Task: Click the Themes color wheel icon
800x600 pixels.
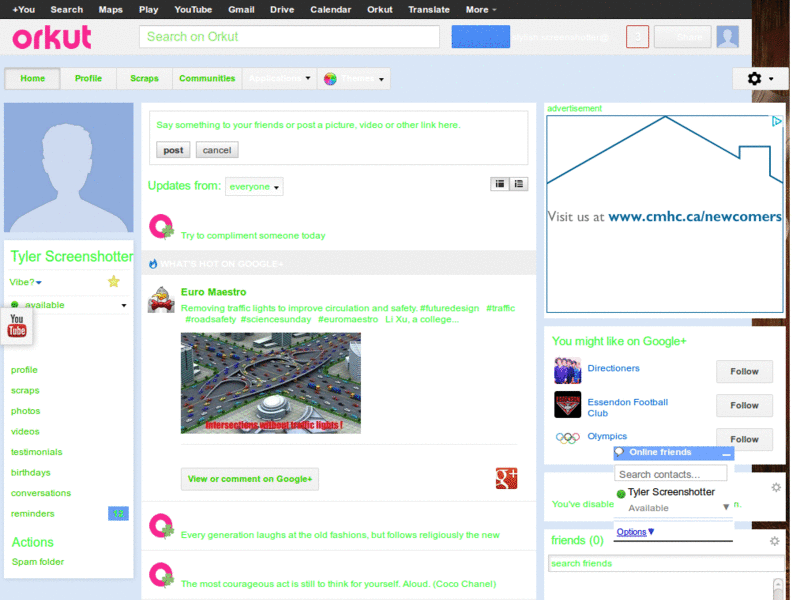Action: tap(330, 79)
